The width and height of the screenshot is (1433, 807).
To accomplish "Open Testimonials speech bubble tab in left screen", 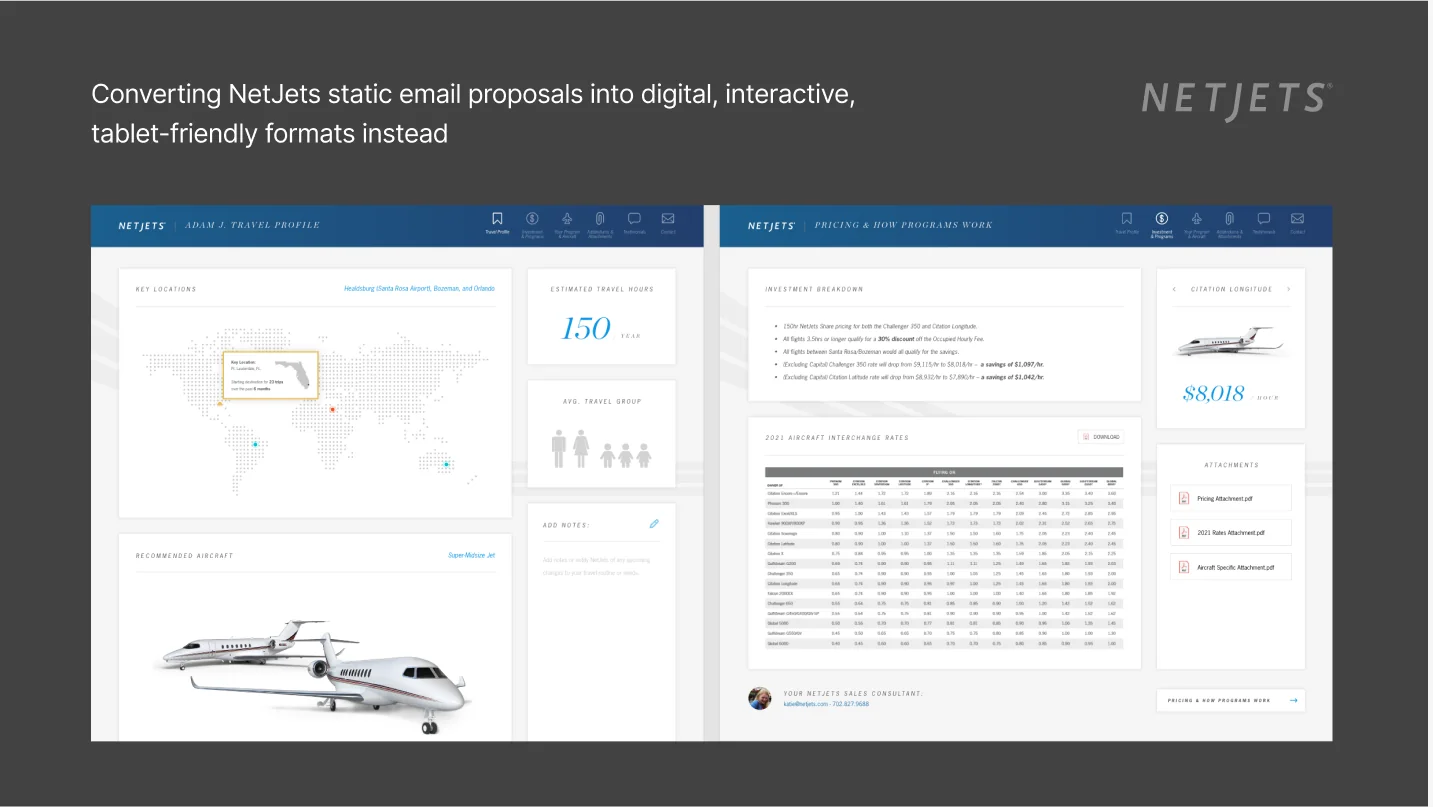I will point(634,223).
